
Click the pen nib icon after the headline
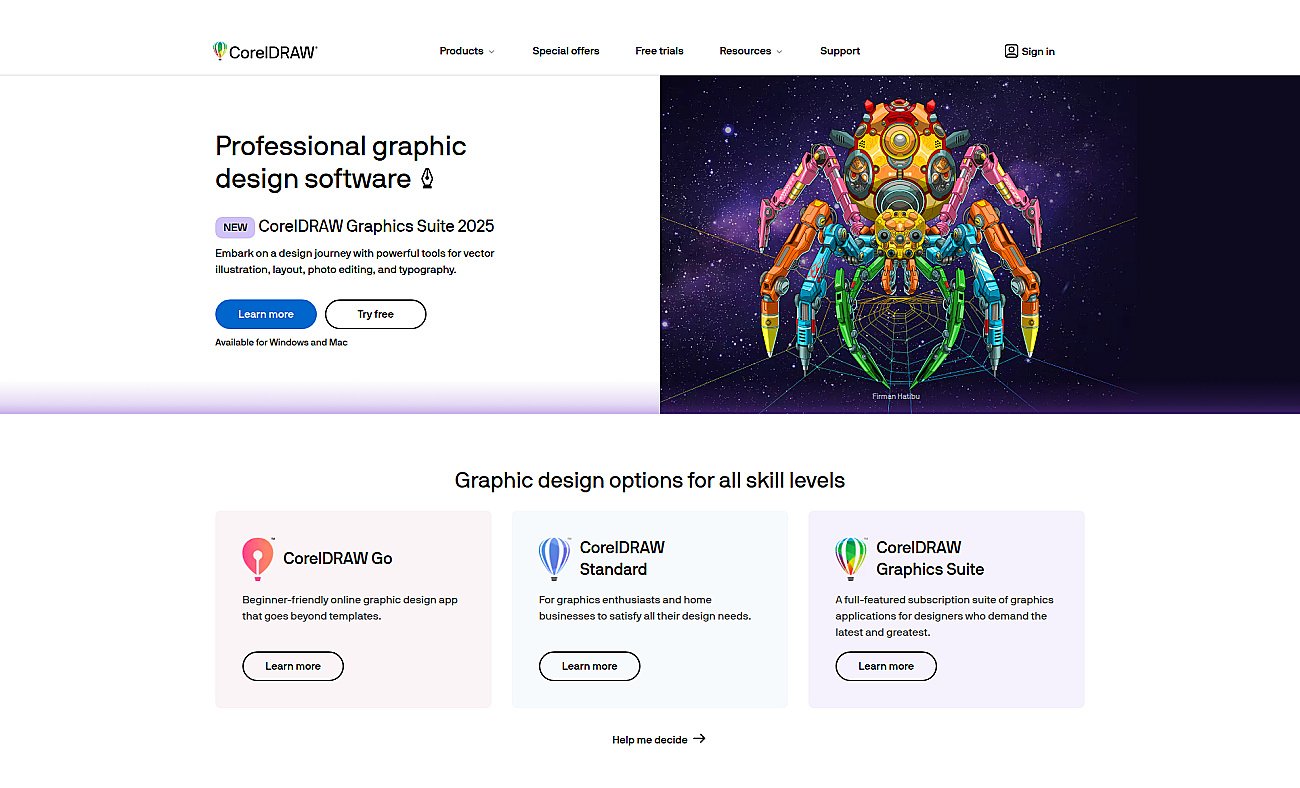(x=427, y=179)
